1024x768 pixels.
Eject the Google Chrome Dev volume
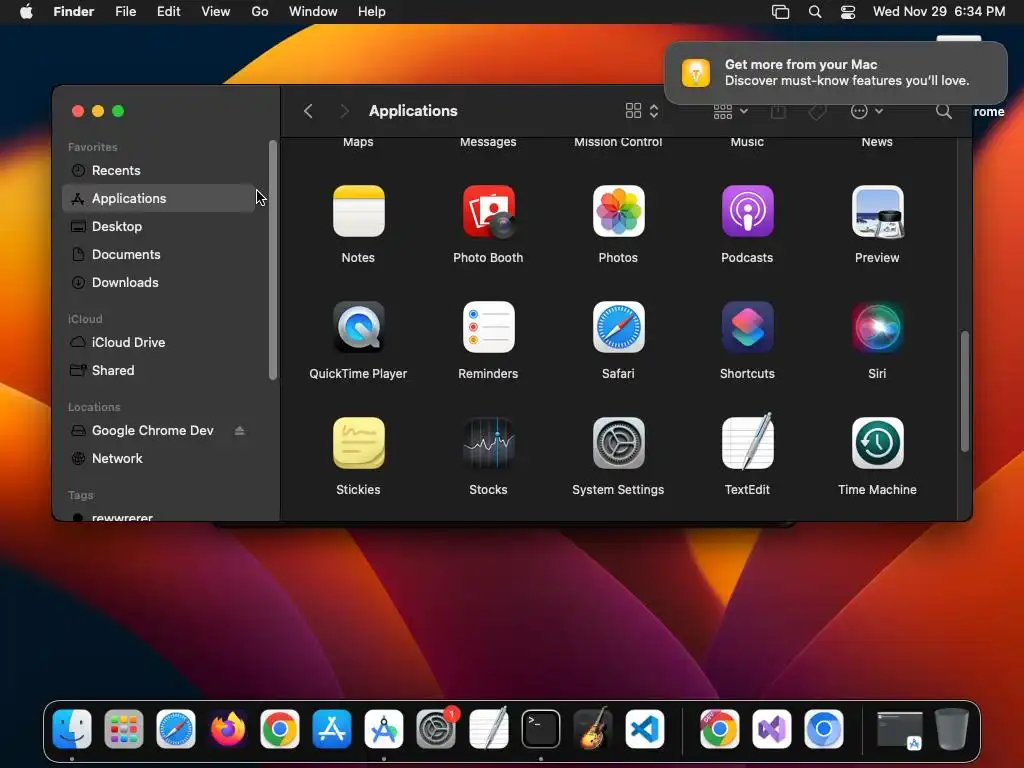point(240,430)
